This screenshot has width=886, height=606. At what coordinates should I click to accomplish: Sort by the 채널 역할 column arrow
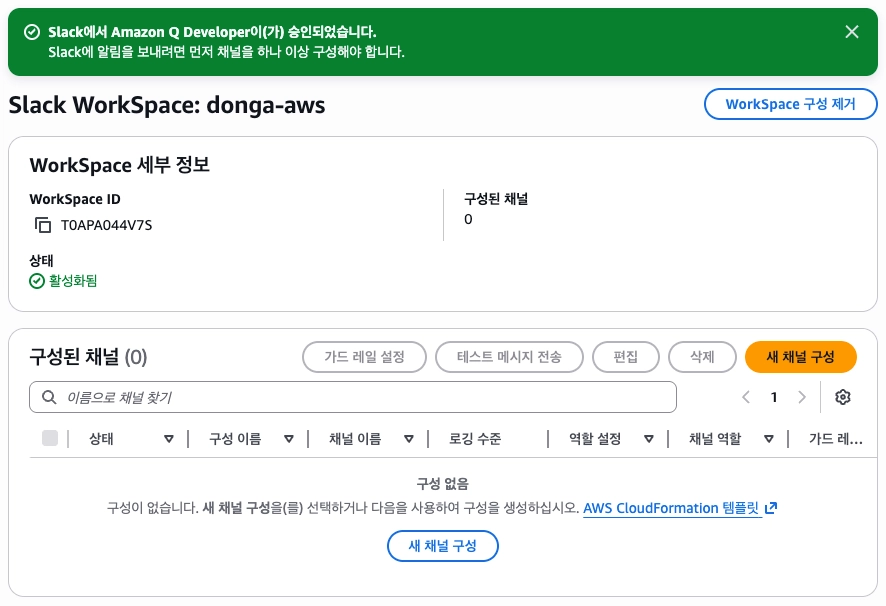click(768, 439)
